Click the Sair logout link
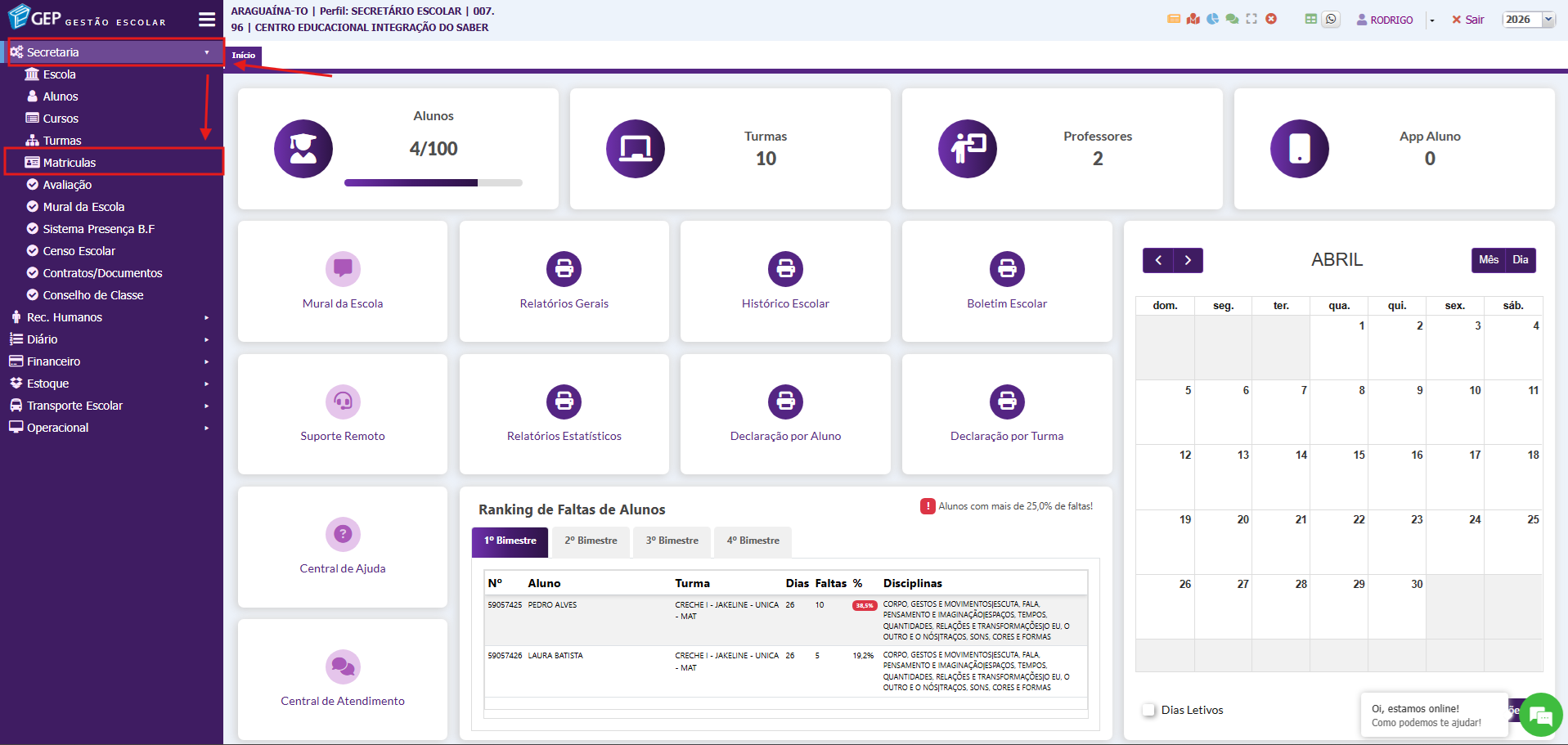 [x=1468, y=20]
